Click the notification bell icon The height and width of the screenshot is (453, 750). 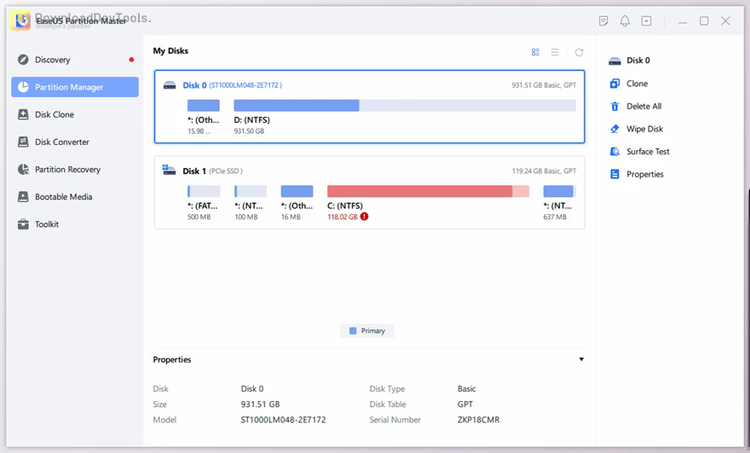[x=625, y=20]
